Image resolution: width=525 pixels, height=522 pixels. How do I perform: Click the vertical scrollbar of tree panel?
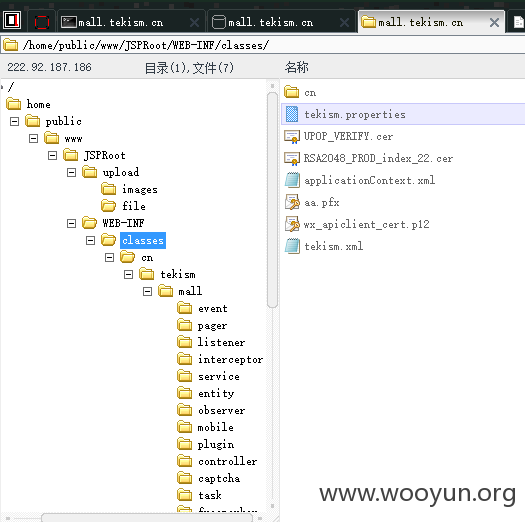tap(272, 200)
